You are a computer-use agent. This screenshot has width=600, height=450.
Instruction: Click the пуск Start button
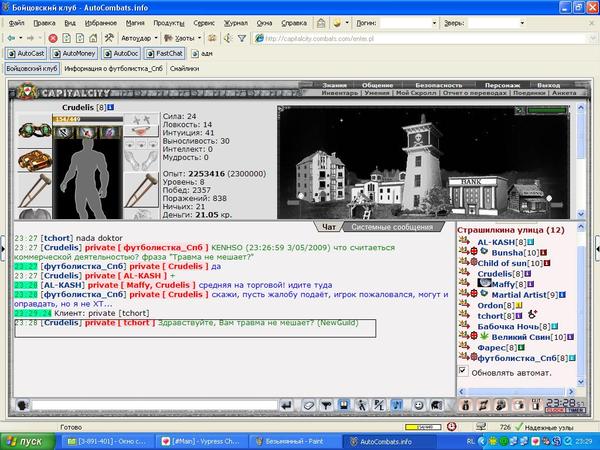28,441
